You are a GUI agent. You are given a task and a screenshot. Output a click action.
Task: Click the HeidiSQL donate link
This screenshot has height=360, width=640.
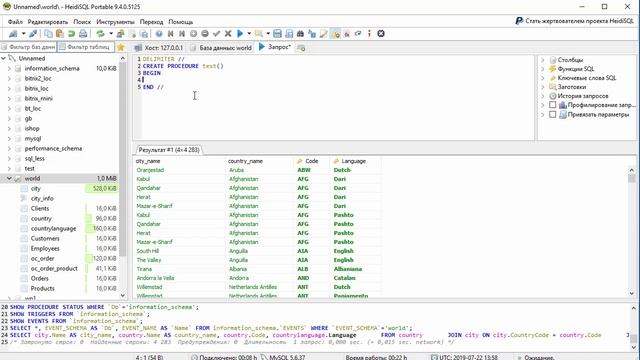574,21
